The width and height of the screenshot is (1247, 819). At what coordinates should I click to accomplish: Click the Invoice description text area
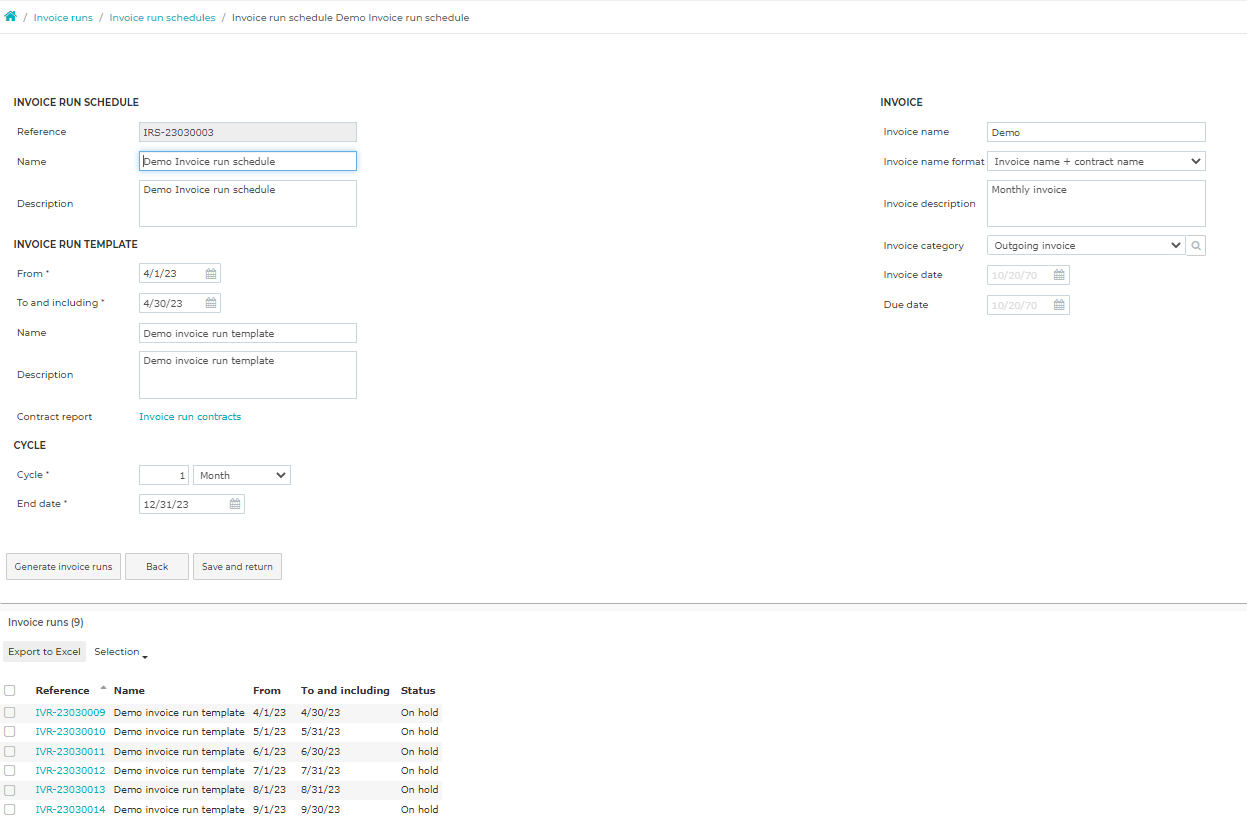(x=1096, y=203)
